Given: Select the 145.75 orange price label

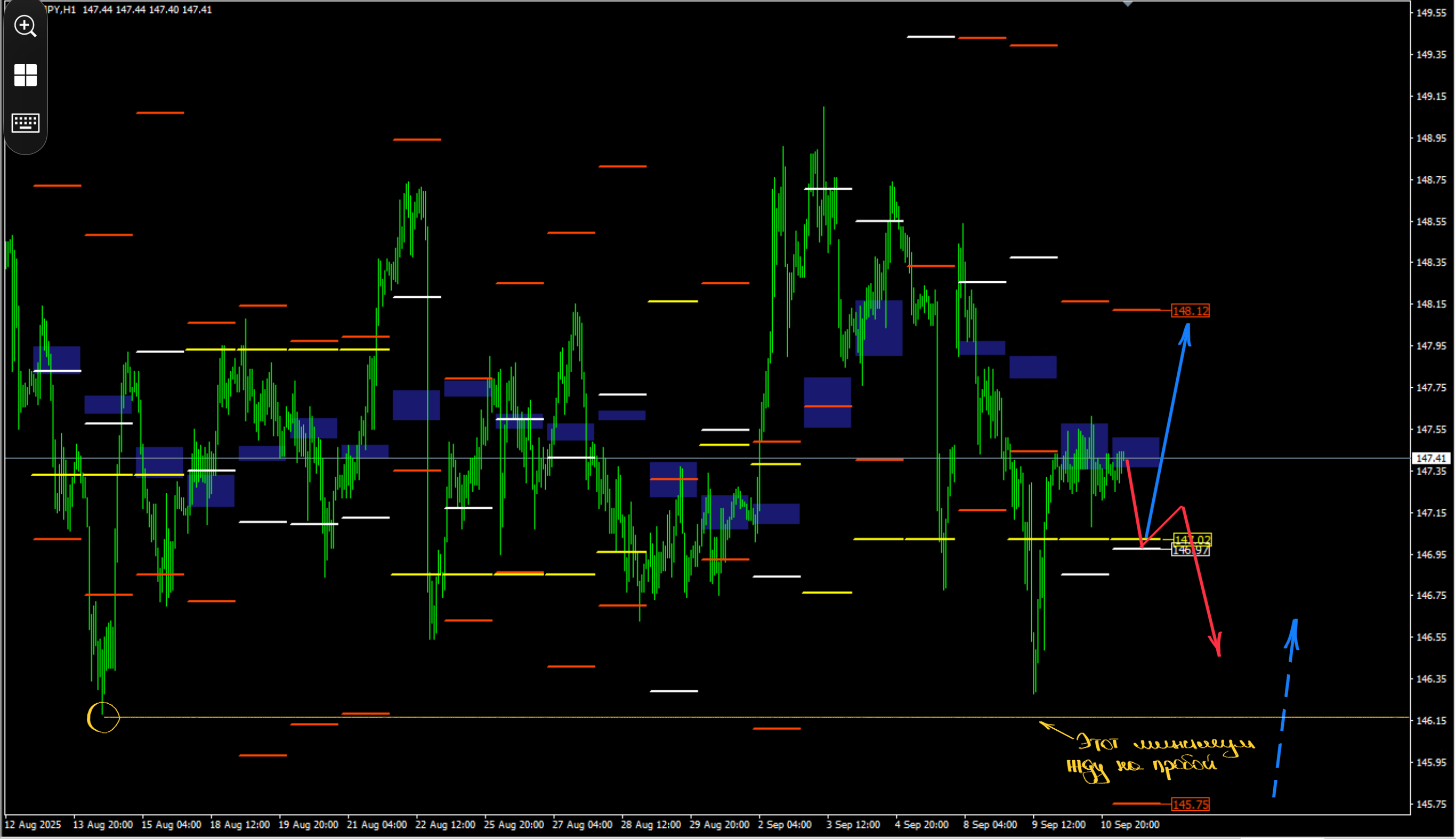Looking at the screenshot, I should click(x=1190, y=804).
